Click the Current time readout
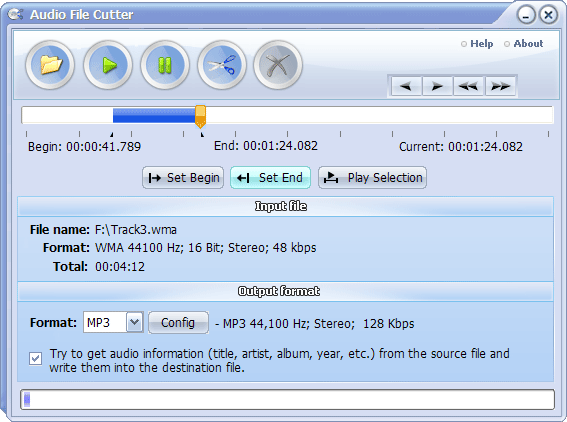 (x=461, y=147)
